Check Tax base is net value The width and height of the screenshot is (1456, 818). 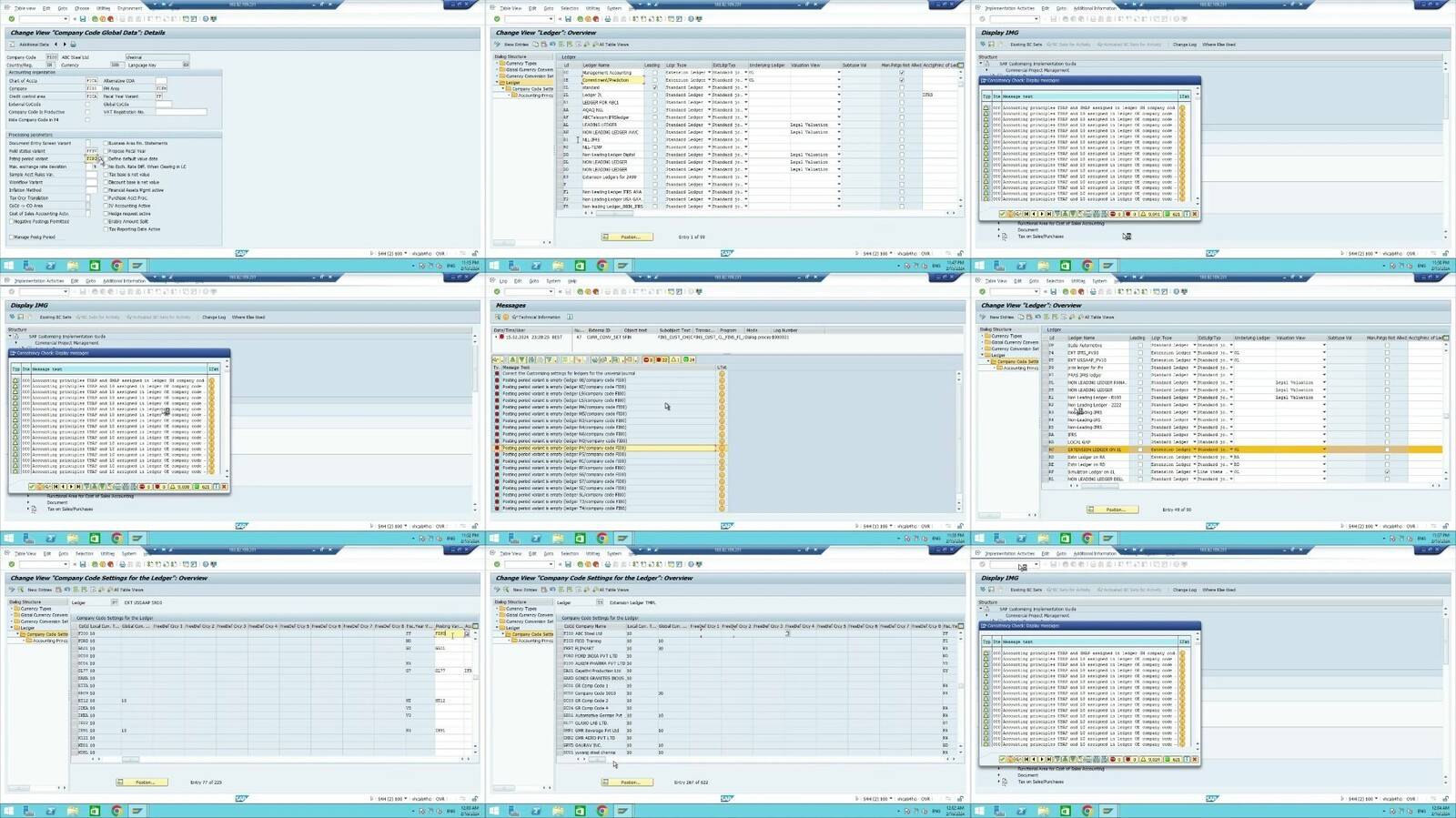106,174
